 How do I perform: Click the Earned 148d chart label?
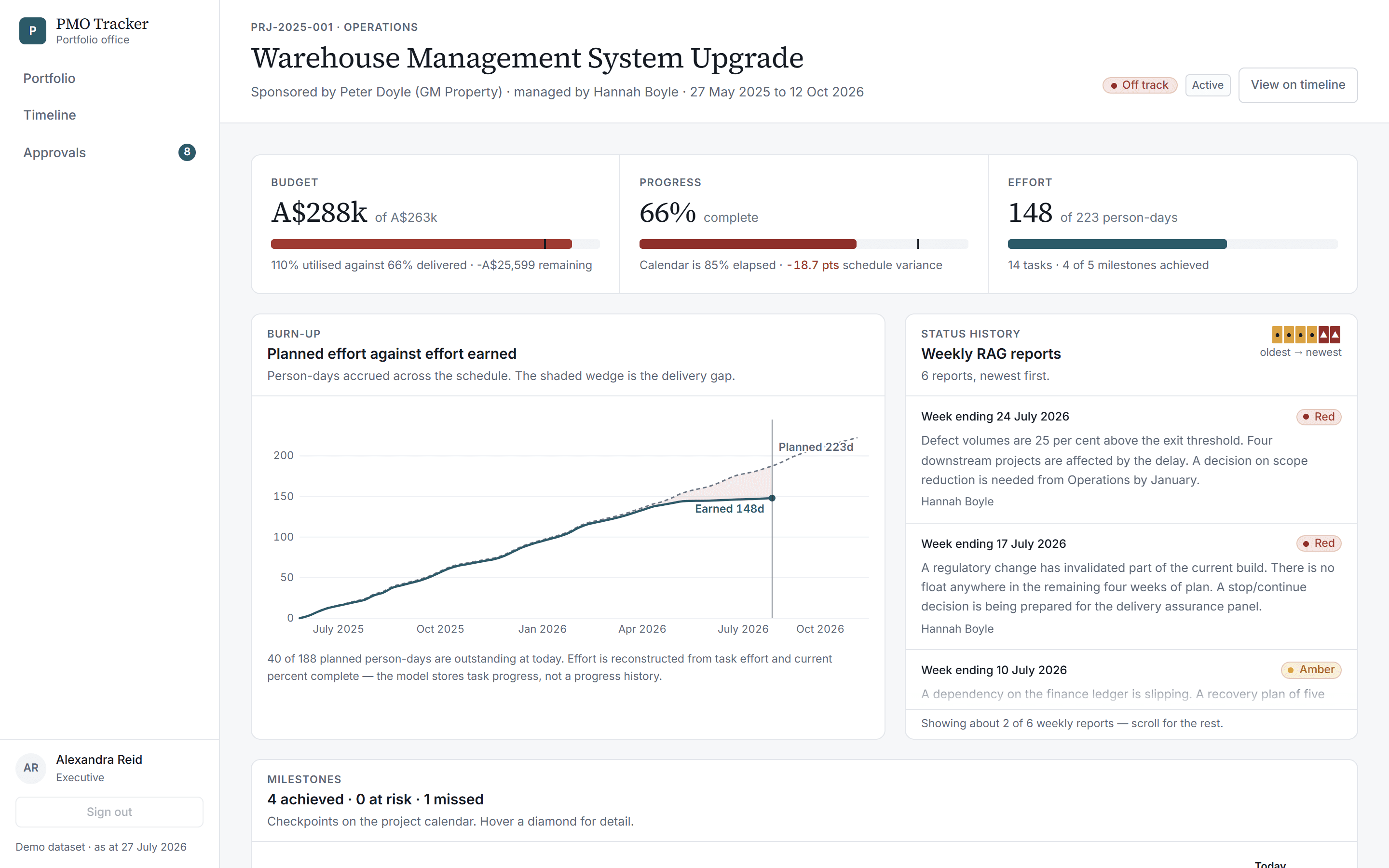[730, 509]
